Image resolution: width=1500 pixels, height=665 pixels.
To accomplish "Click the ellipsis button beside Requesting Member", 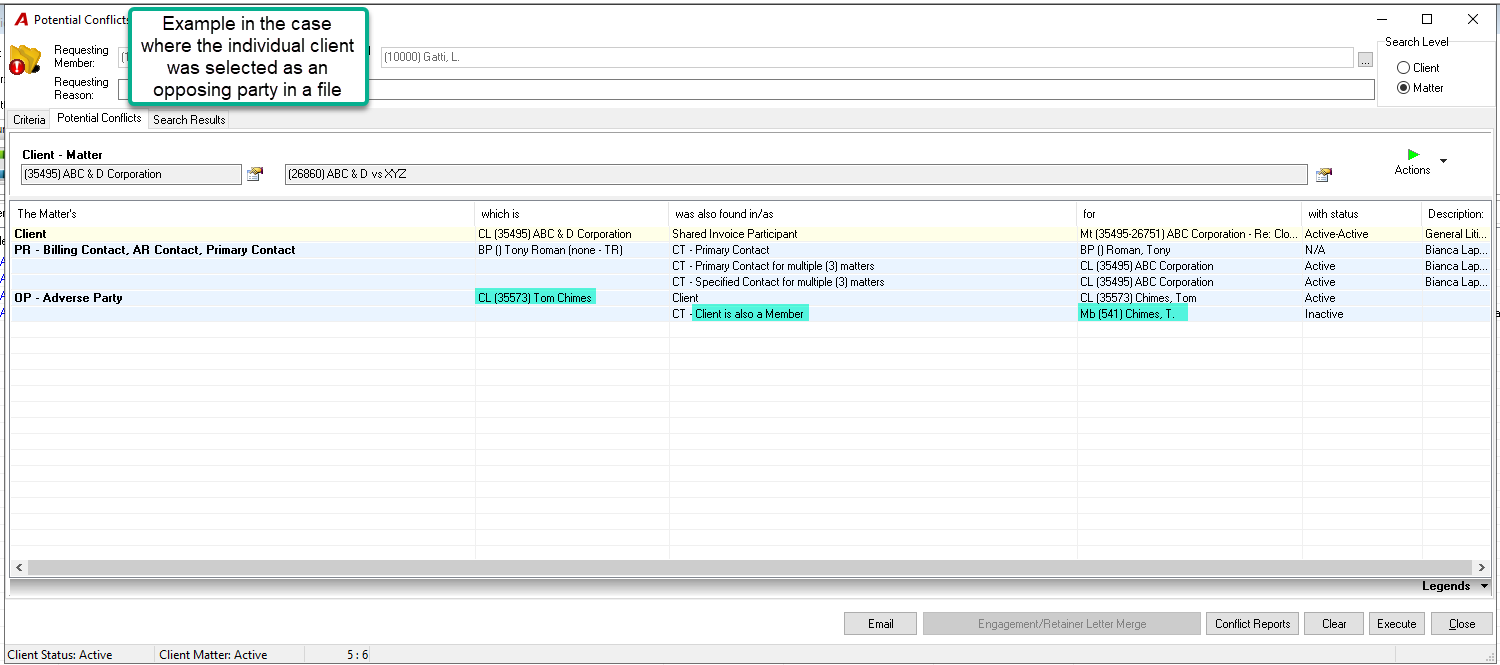I will pos(1365,59).
